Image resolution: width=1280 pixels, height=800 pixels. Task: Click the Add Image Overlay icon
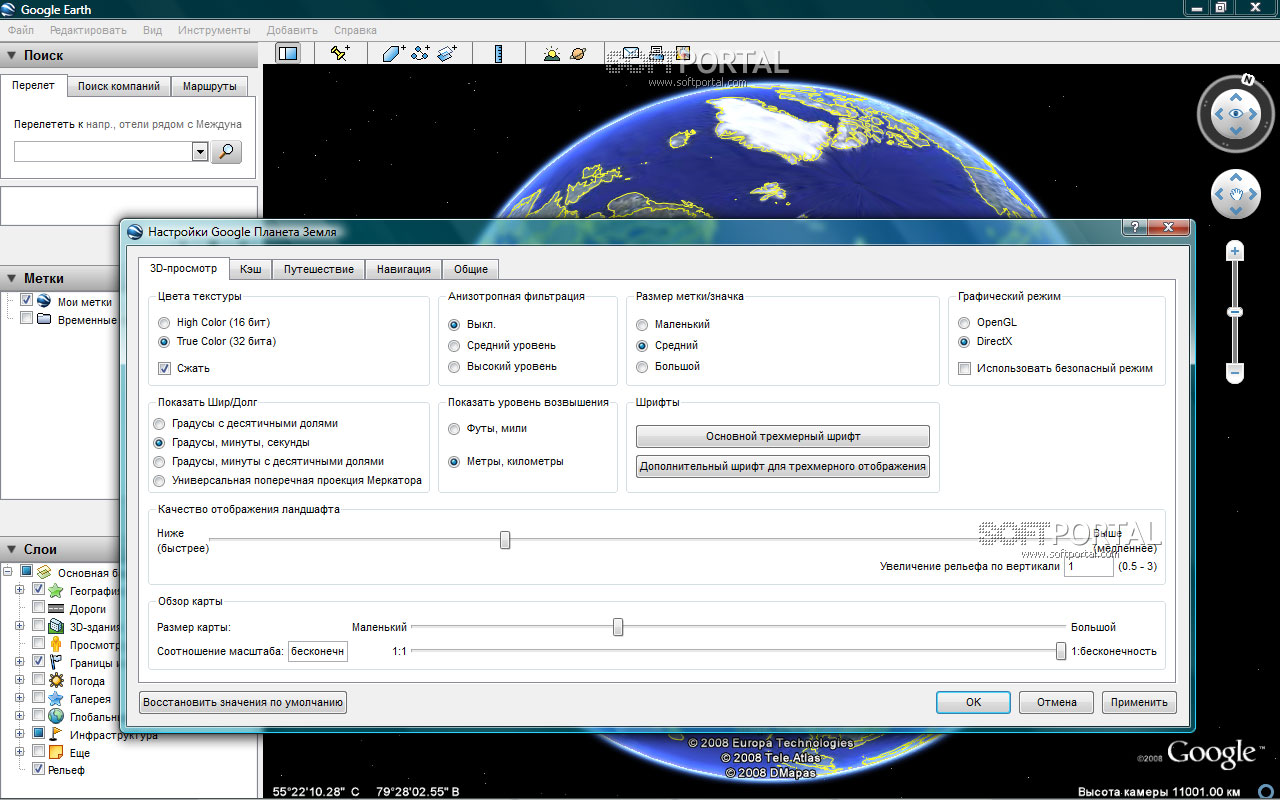pos(447,53)
